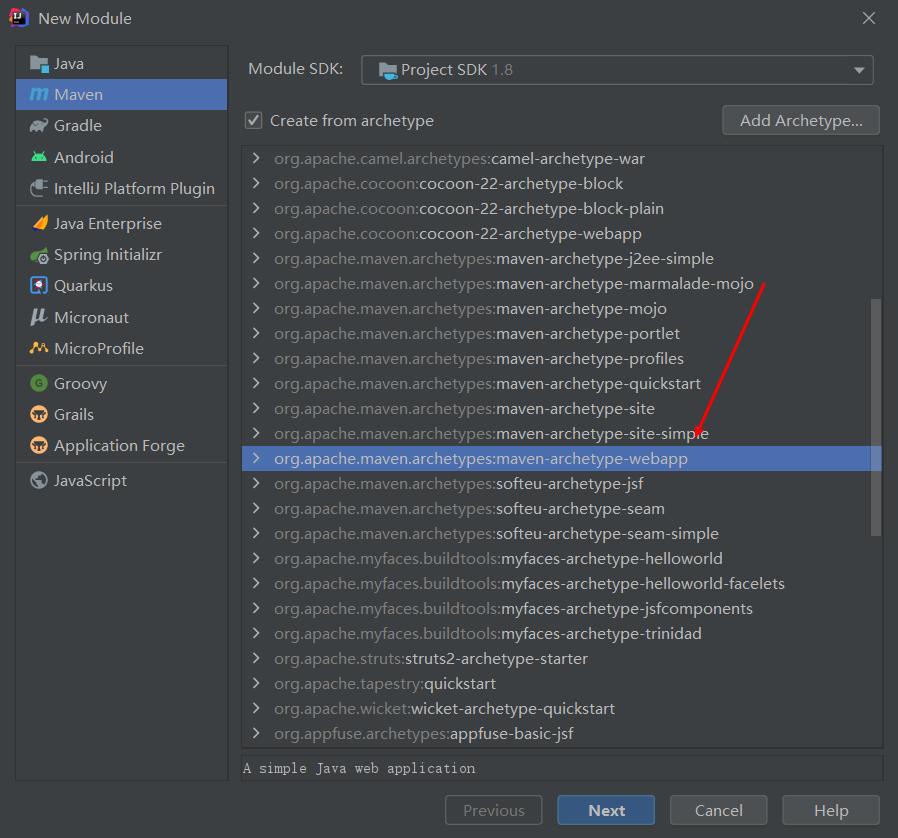Expand wicket-archetype-quickstart node
Viewport: 898px width, 838px height.
pos(256,708)
